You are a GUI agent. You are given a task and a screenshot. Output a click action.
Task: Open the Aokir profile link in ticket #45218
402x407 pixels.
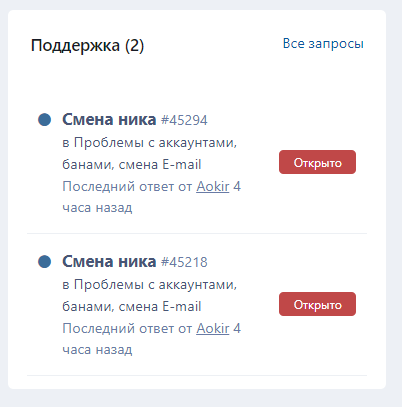click(213, 328)
